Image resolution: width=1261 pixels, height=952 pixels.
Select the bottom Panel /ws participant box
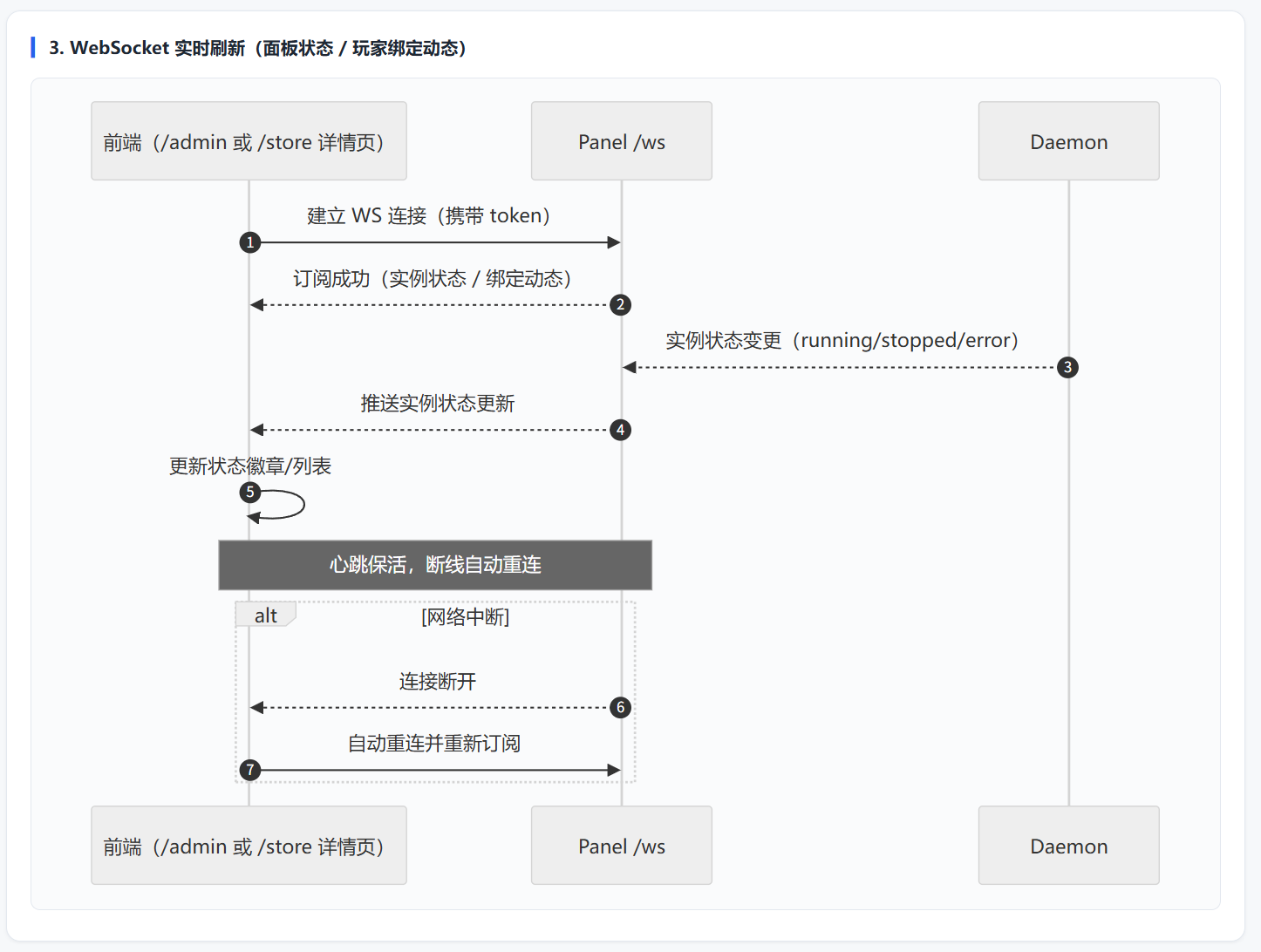pyautogui.click(x=622, y=846)
